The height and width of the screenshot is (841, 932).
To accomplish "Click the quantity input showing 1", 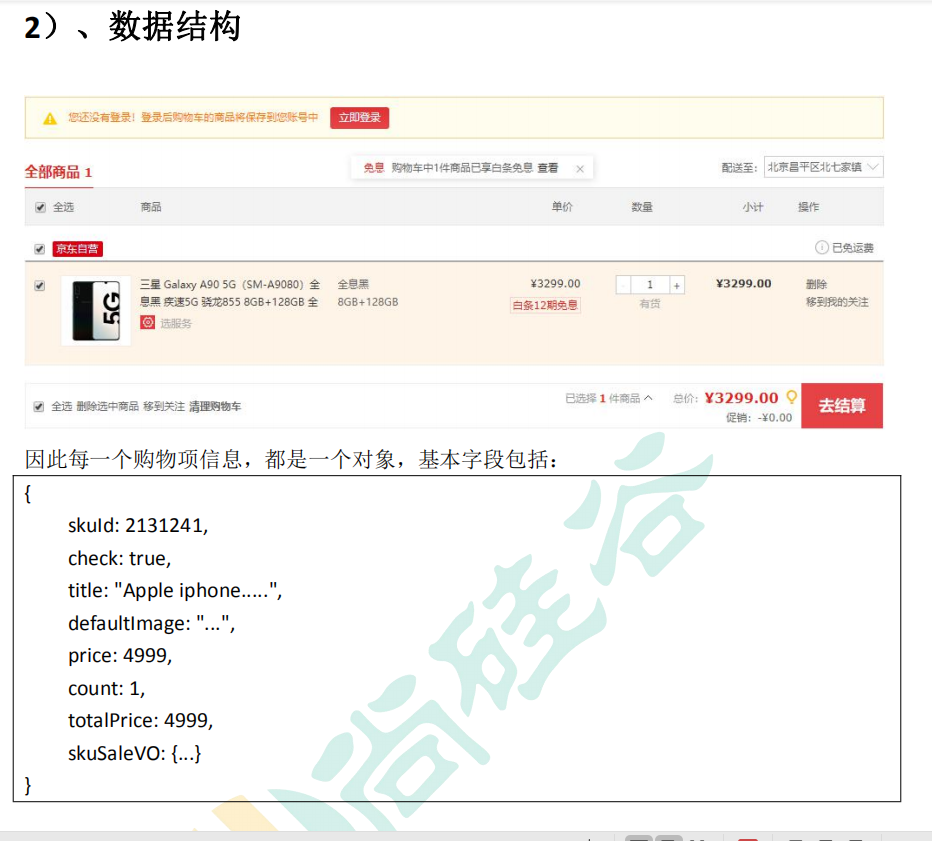I will [x=650, y=285].
